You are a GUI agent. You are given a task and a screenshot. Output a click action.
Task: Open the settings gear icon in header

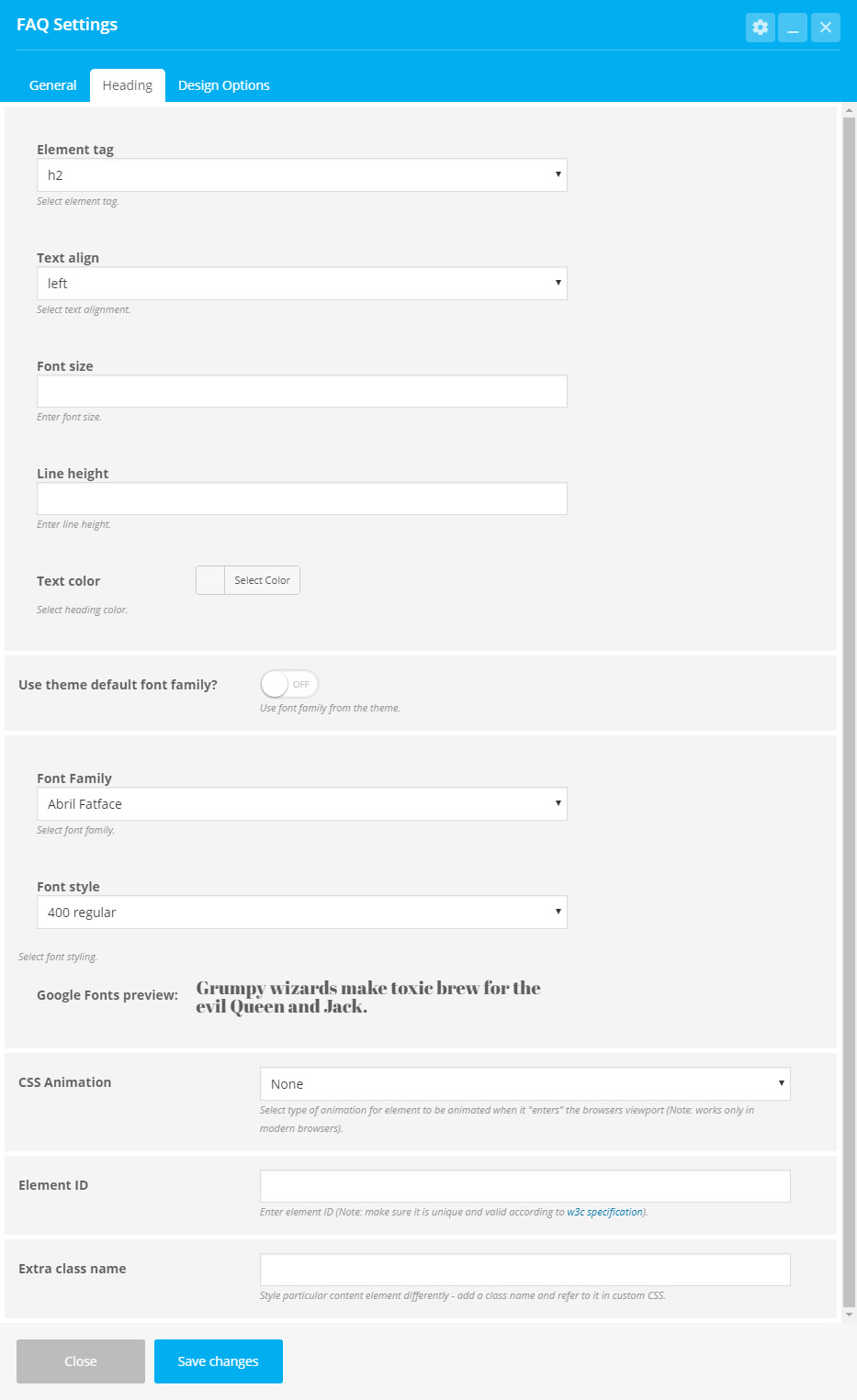click(x=761, y=28)
